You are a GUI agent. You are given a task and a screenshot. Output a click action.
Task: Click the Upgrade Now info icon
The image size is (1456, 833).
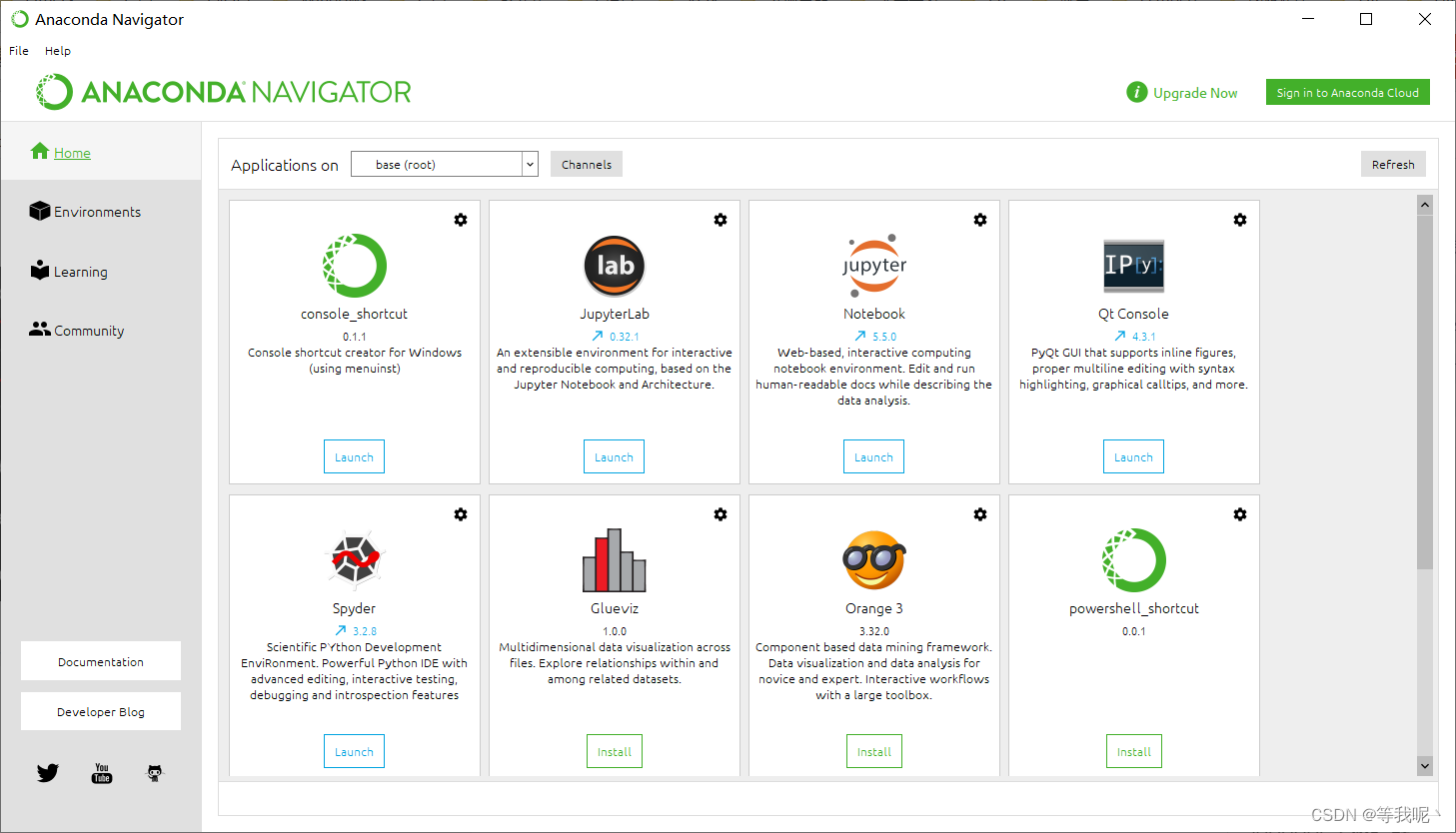click(x=1137, y=92)
